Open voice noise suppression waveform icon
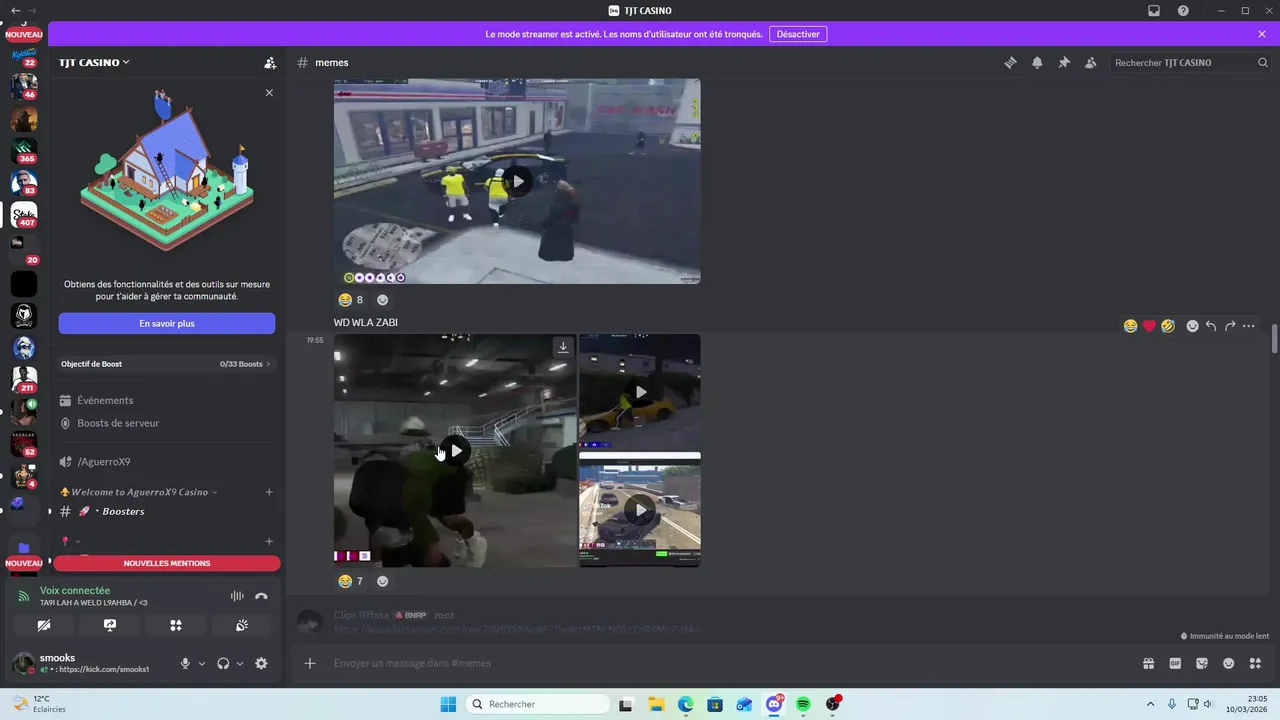The image size is (1280, 720). (x=237, y=596)
